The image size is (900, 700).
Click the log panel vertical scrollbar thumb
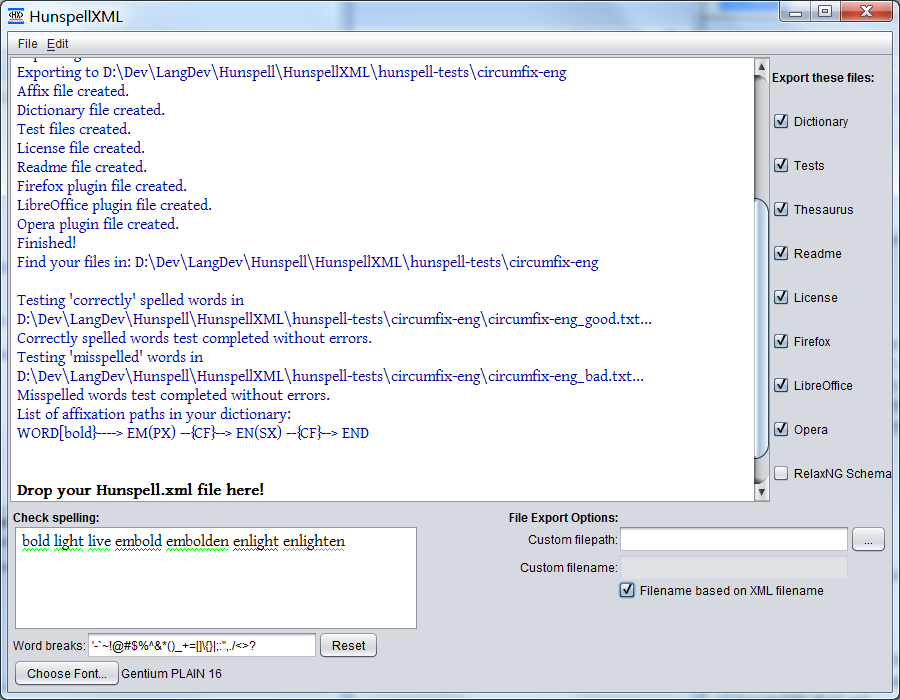click(x=761, y=328)
